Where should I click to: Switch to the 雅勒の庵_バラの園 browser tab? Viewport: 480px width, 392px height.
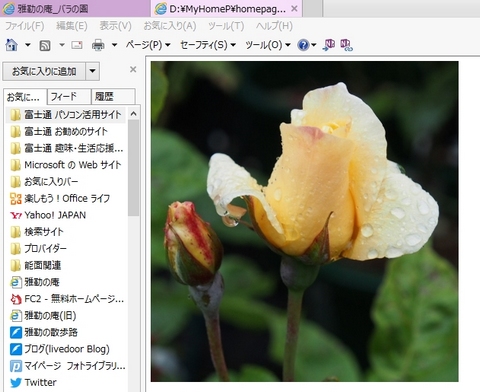(x=75, y=9)
